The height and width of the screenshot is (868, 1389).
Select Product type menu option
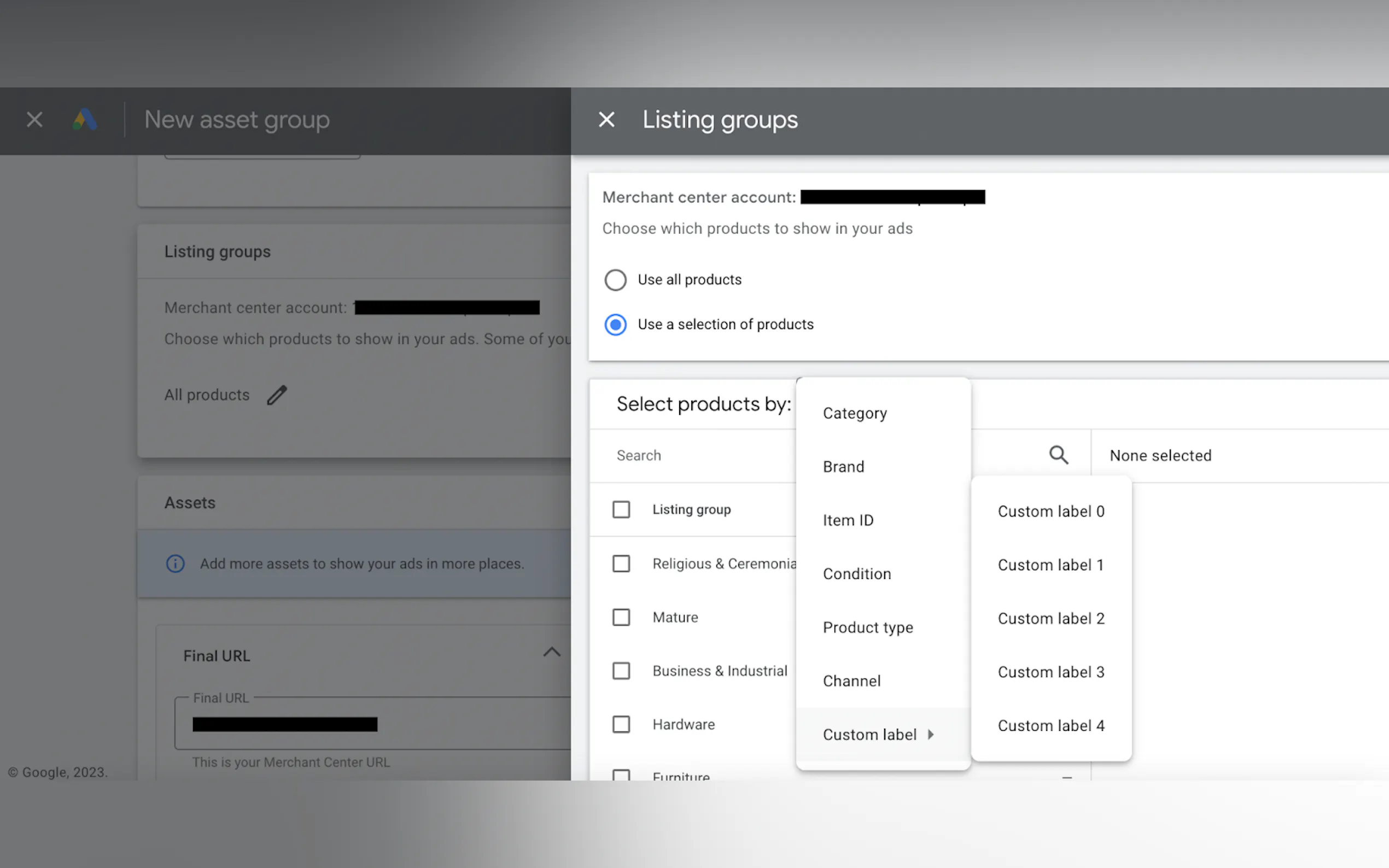[867, 627]
